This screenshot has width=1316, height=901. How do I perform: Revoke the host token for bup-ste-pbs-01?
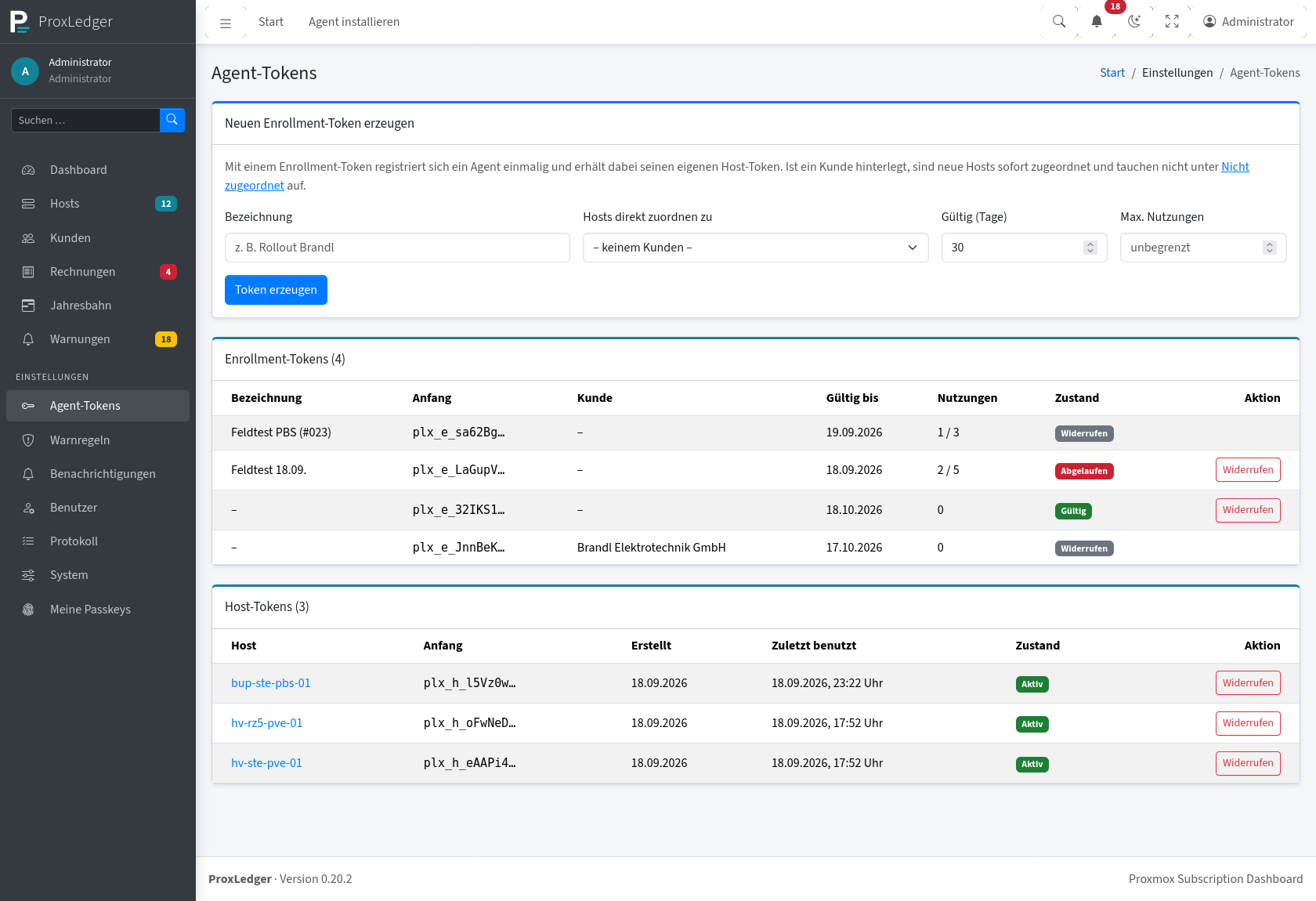coord(1248,683)
